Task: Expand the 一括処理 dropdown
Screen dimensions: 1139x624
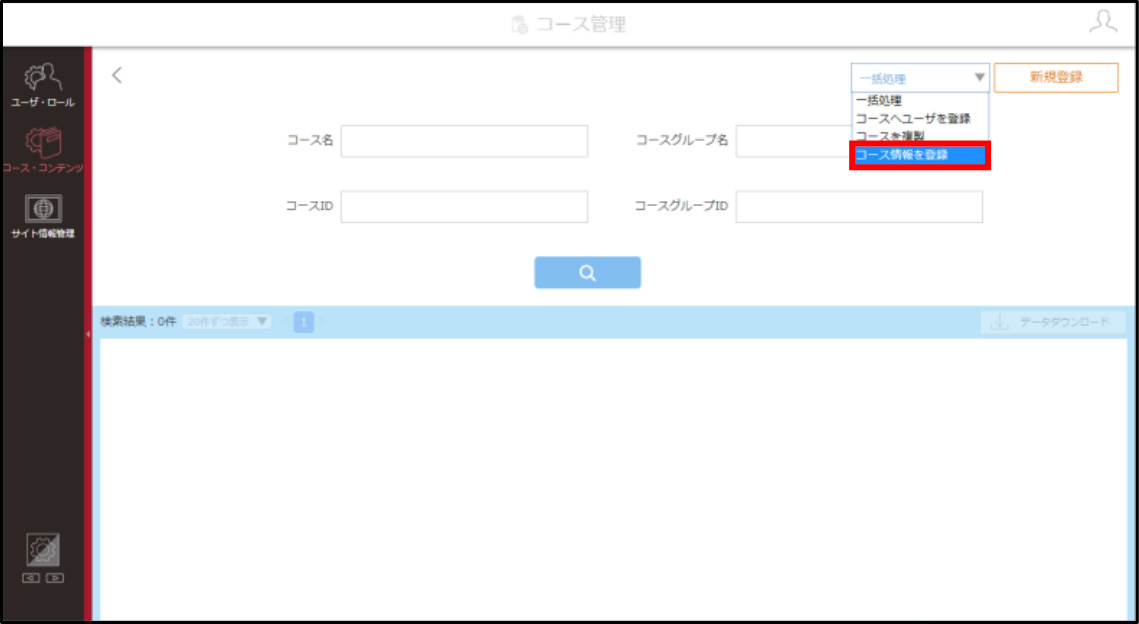Action: (920, 78)
